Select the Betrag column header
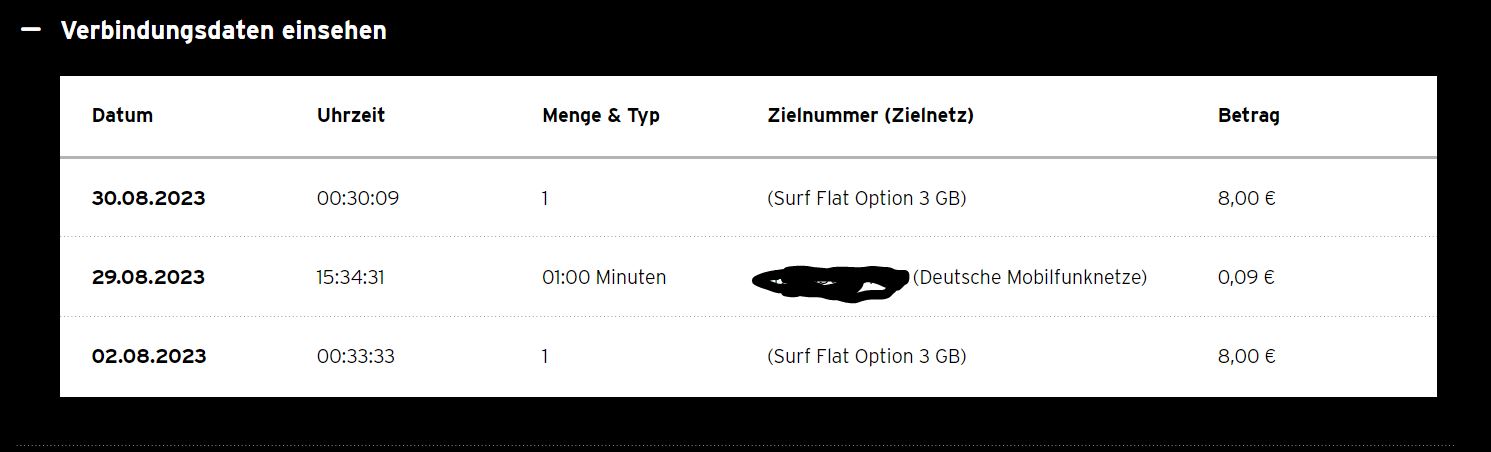 1248,116
